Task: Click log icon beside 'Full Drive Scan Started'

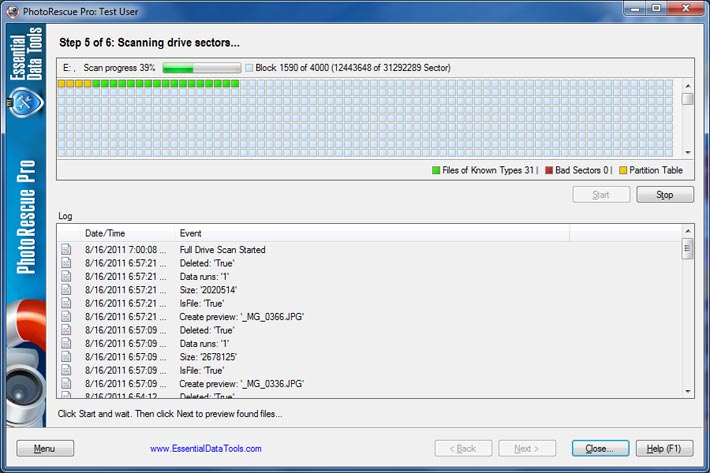Action: click(66, 249)
